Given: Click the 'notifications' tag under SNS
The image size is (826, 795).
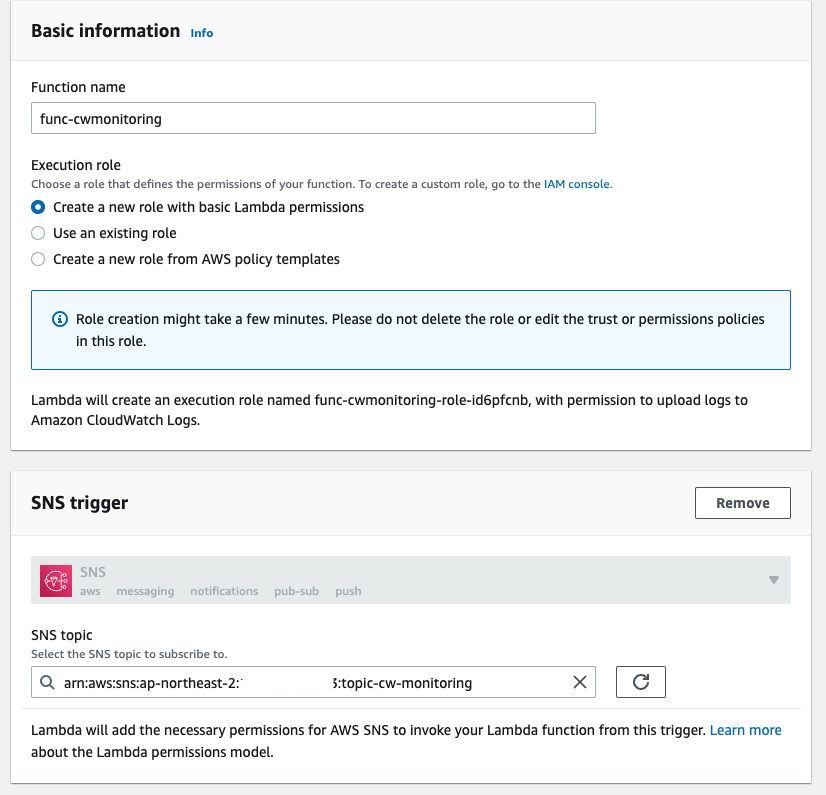Looking at the screenshot, I should coord(224,591).
